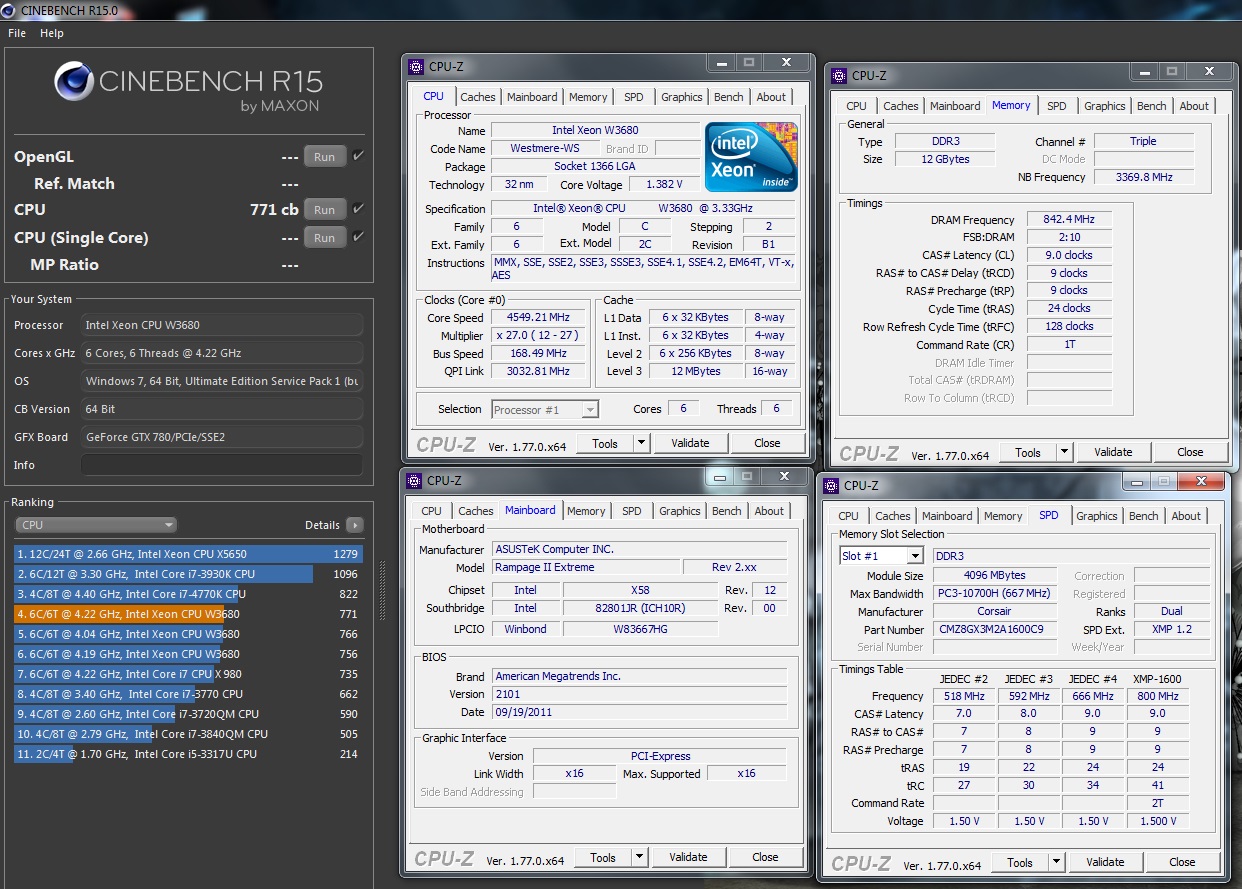Image resolution: width=1242 pixels, height=889 pixels.
Task: Click the Cinebench sphere logo
Action: pos(74,83)
